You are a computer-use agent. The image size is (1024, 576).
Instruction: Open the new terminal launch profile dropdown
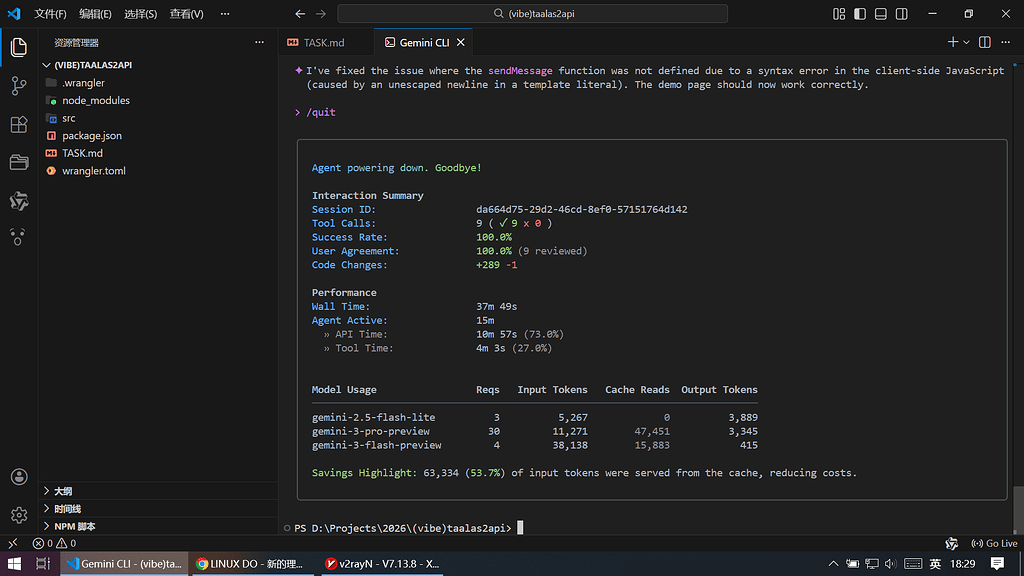click(967, 42)
